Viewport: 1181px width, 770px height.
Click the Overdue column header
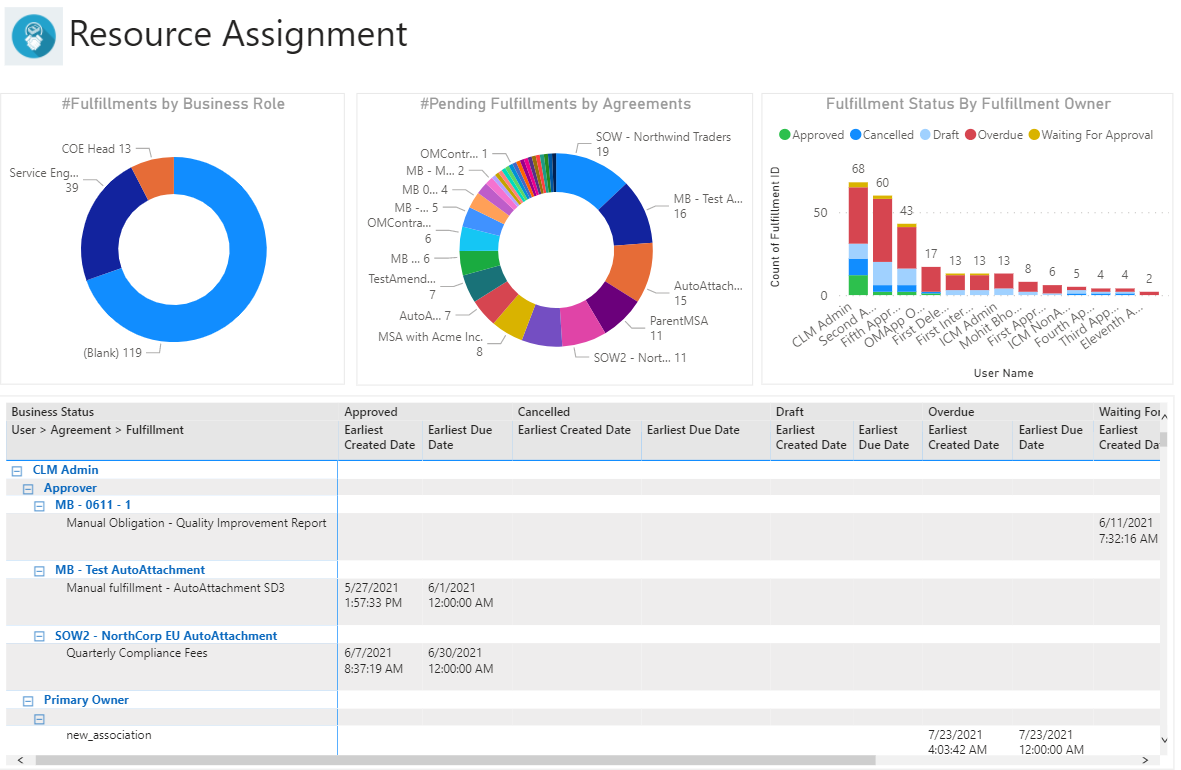949,412
